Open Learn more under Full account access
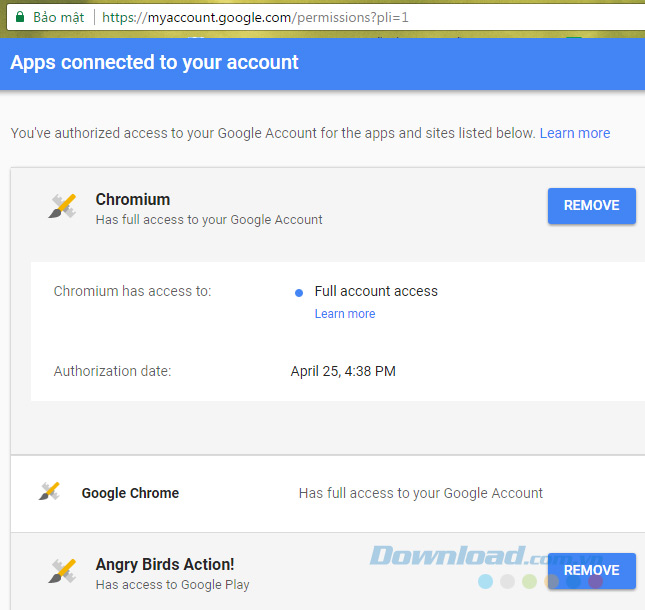This screenshot has width=645, height=610. click(344, 314)
